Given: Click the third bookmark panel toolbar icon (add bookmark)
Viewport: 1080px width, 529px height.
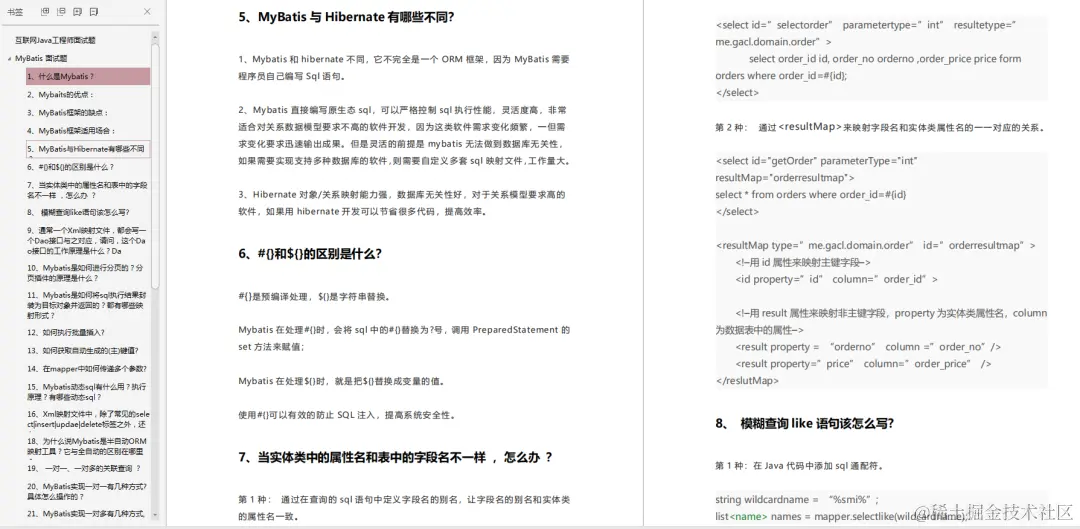Looking at the screenshot, I should (77, 12).
